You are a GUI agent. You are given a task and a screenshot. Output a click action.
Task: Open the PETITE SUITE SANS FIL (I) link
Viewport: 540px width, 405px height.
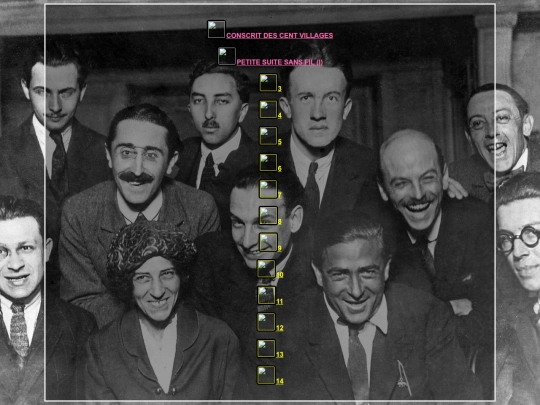(280, 62)
